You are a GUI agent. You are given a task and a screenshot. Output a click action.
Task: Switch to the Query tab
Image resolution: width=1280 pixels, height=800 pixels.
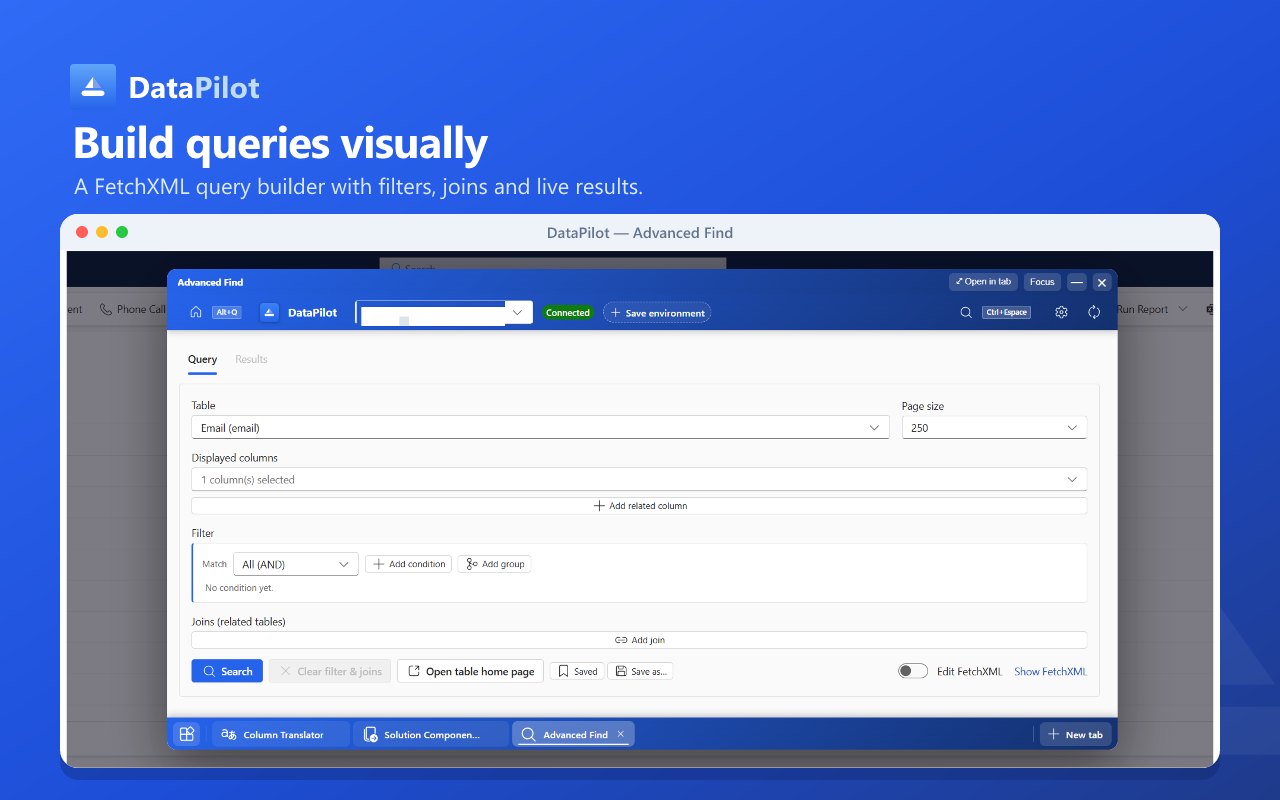202,359
